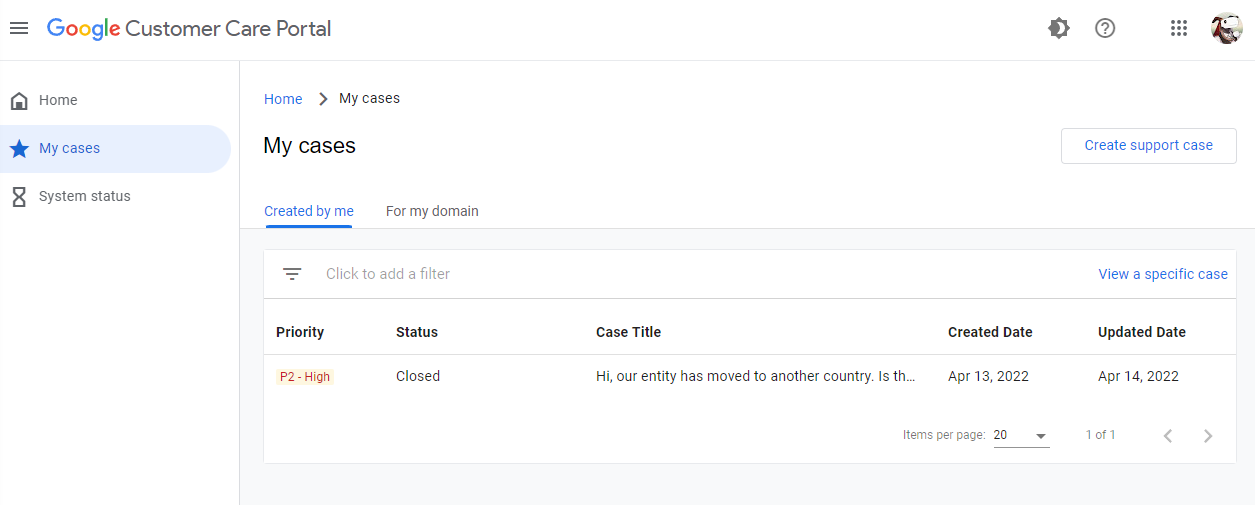Screen dimensions: 1255x505
Task: Click the My cases star icon
Action: (x=19, y=149)
